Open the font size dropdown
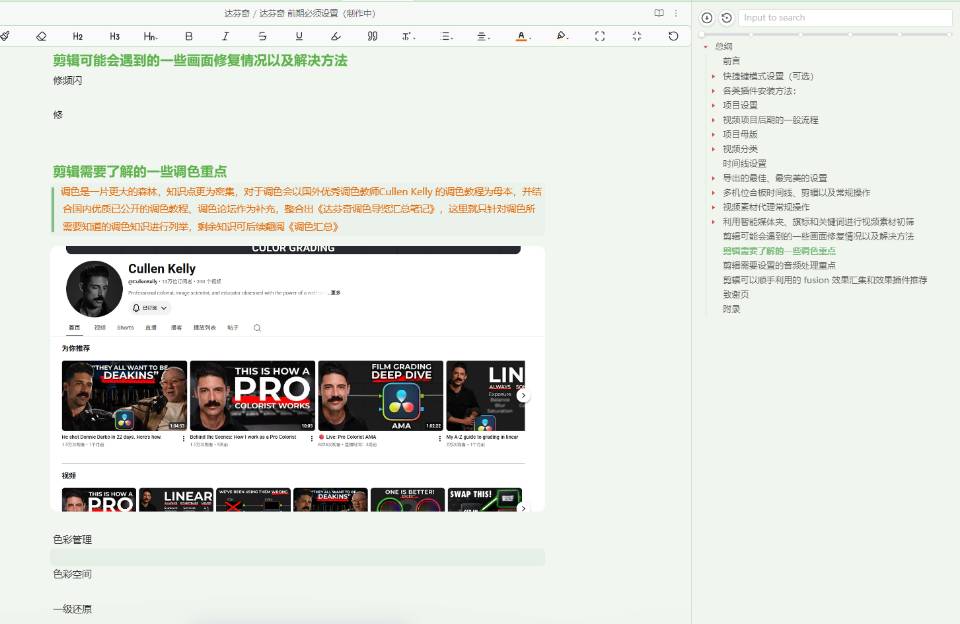The width and height of the screenshot is (960, 624). (x=408, y=36)
